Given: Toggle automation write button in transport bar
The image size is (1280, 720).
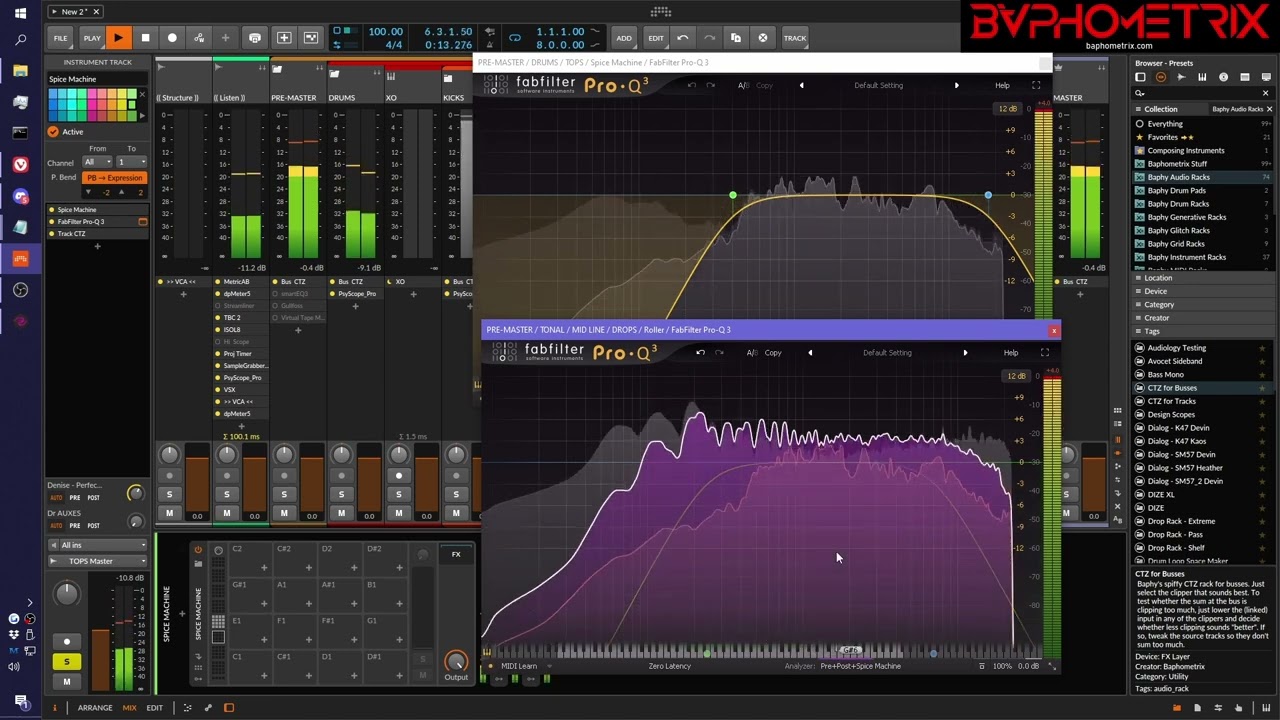Looking at the screenshot, I should 199,38.
